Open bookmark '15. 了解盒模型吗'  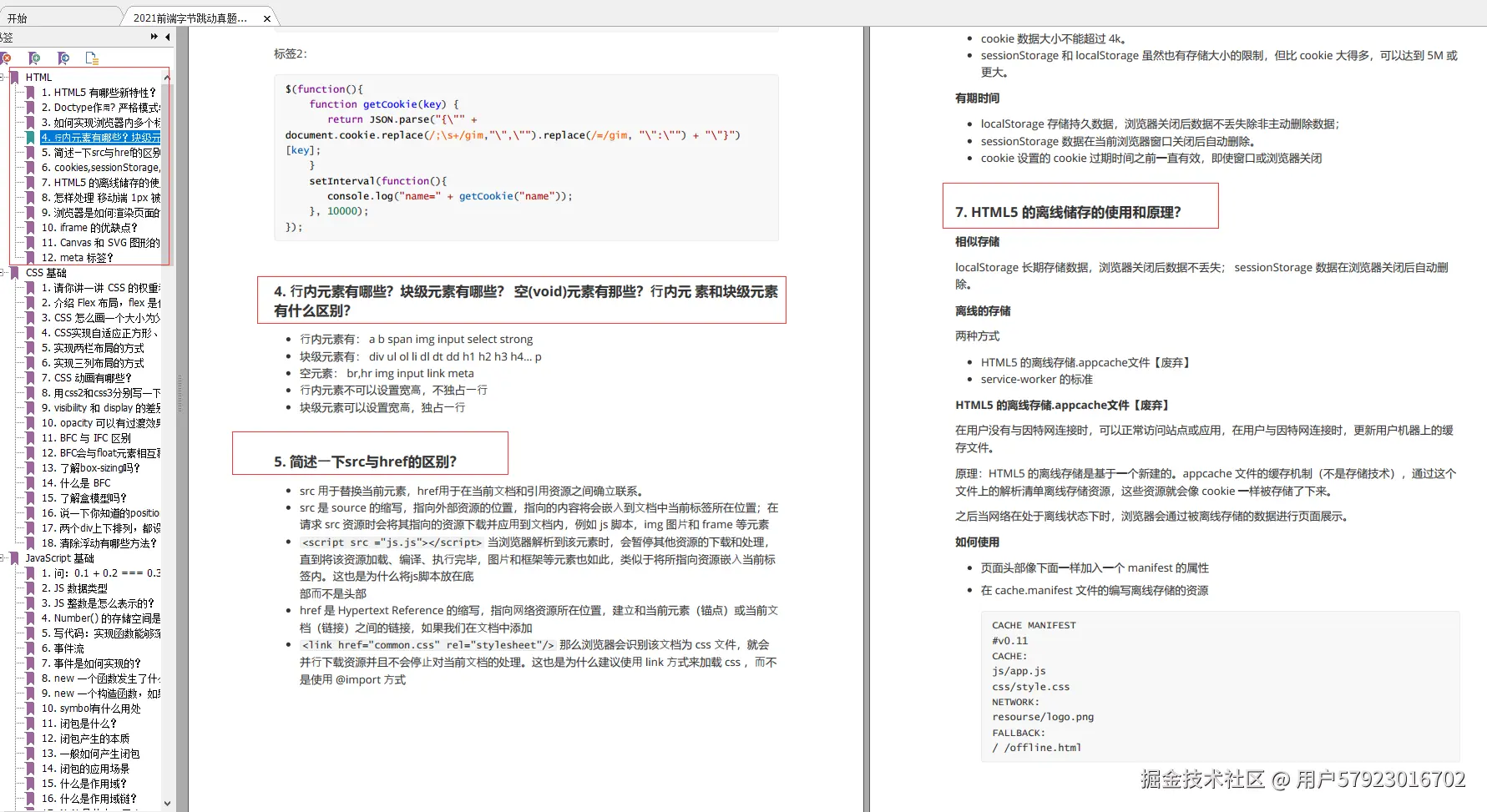pos(84,498)
